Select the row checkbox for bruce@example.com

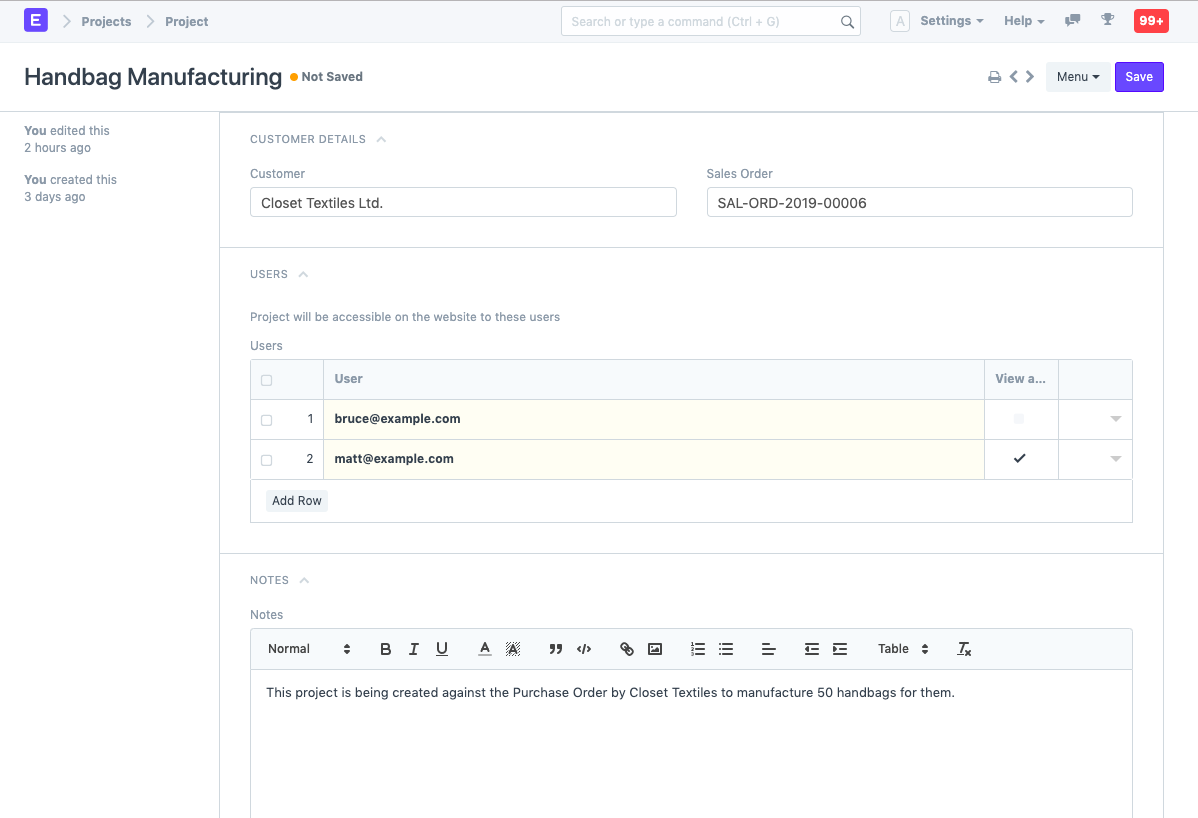click(x=265, y=419)
